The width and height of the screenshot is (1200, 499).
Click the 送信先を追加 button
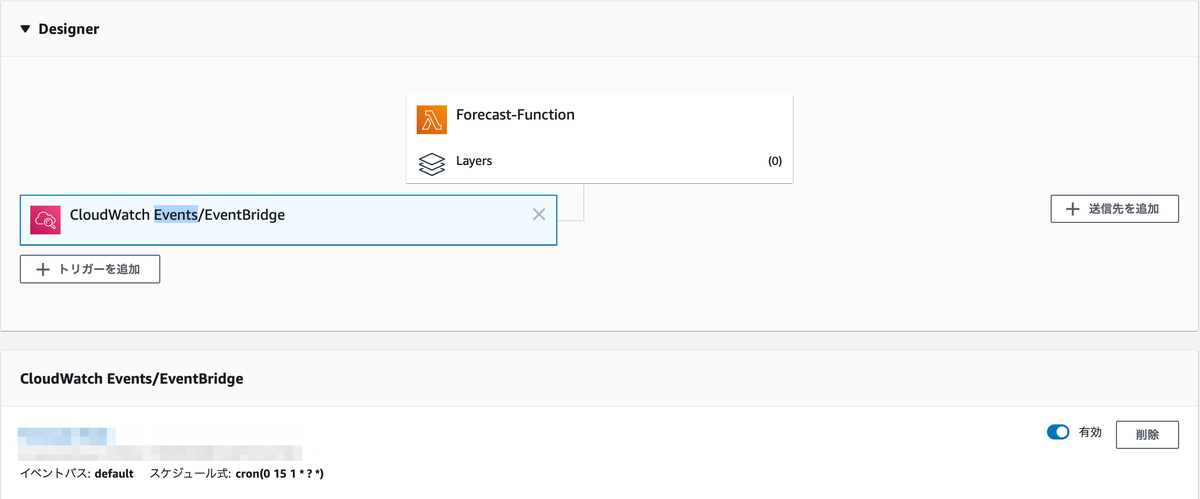click(1115, 209)
